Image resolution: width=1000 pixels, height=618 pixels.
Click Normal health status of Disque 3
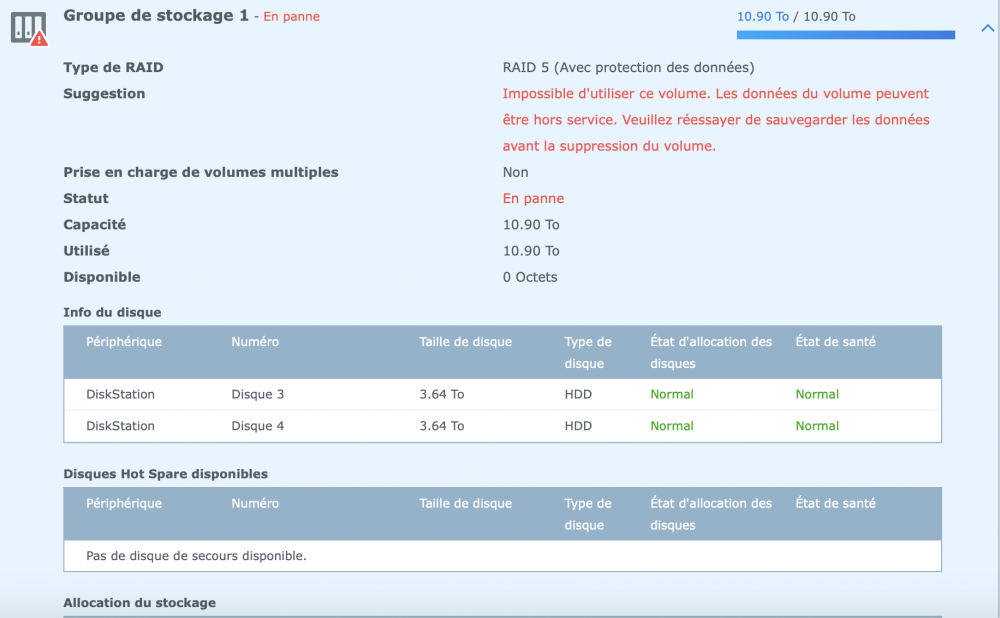point(817,394)
